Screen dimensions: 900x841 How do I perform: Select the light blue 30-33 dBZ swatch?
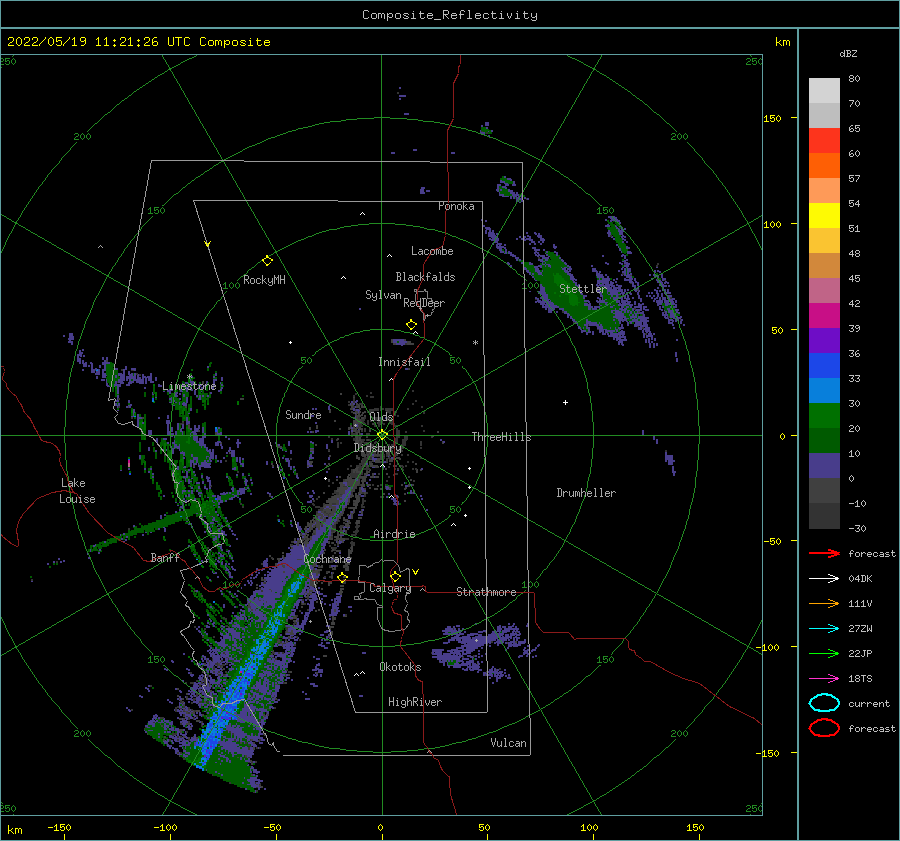coord(824,391)
